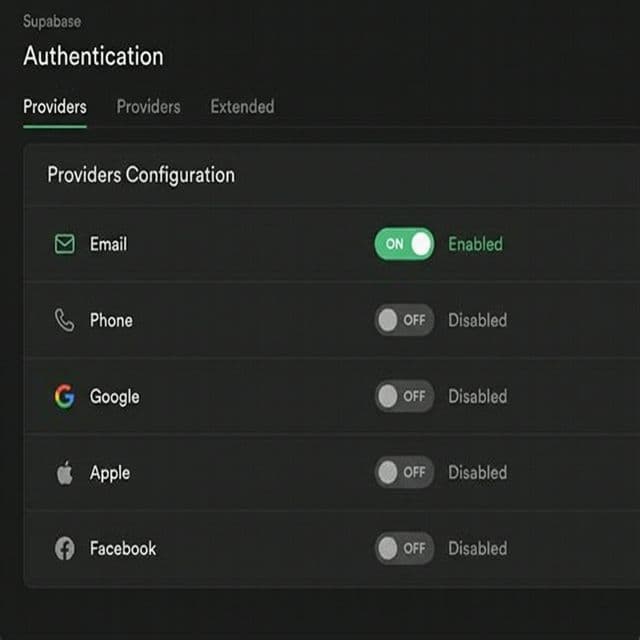Click the Google provider label
The height and width of the screenshot is (640, 640).
pyautogui.click(x=115, y=397)
